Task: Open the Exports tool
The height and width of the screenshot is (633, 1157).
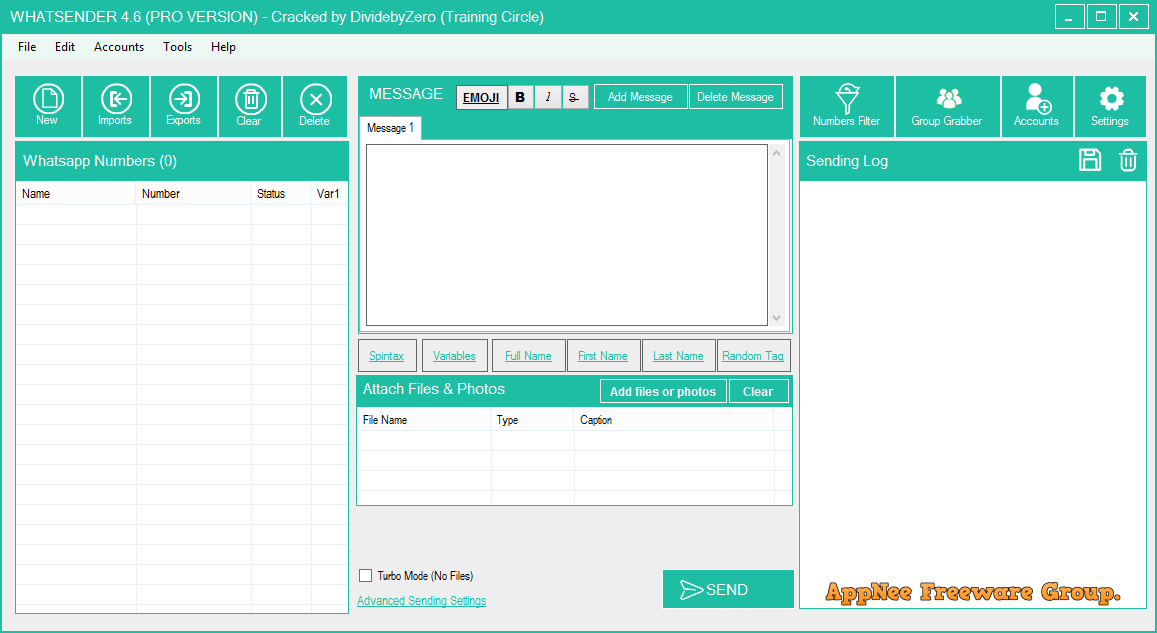Action: point(184,106)
